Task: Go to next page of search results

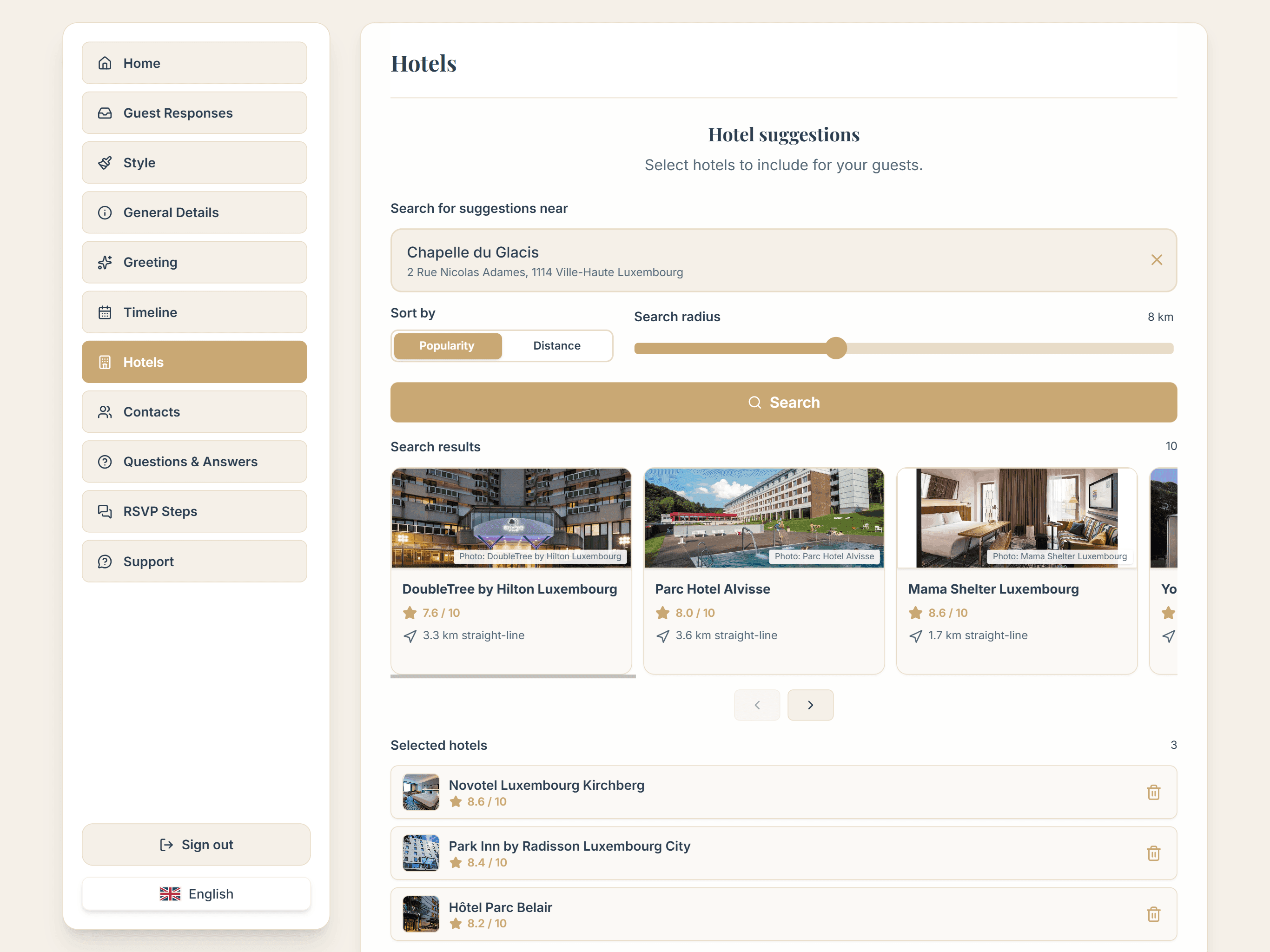Action: [810, 705]
